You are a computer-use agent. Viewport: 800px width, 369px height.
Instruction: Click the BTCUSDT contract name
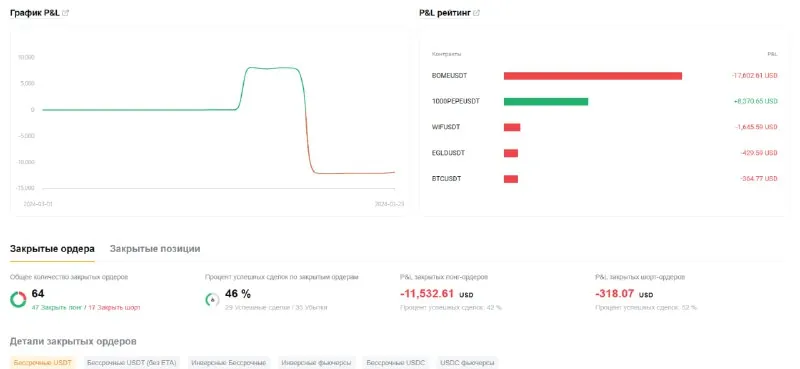tap(446, 179)
